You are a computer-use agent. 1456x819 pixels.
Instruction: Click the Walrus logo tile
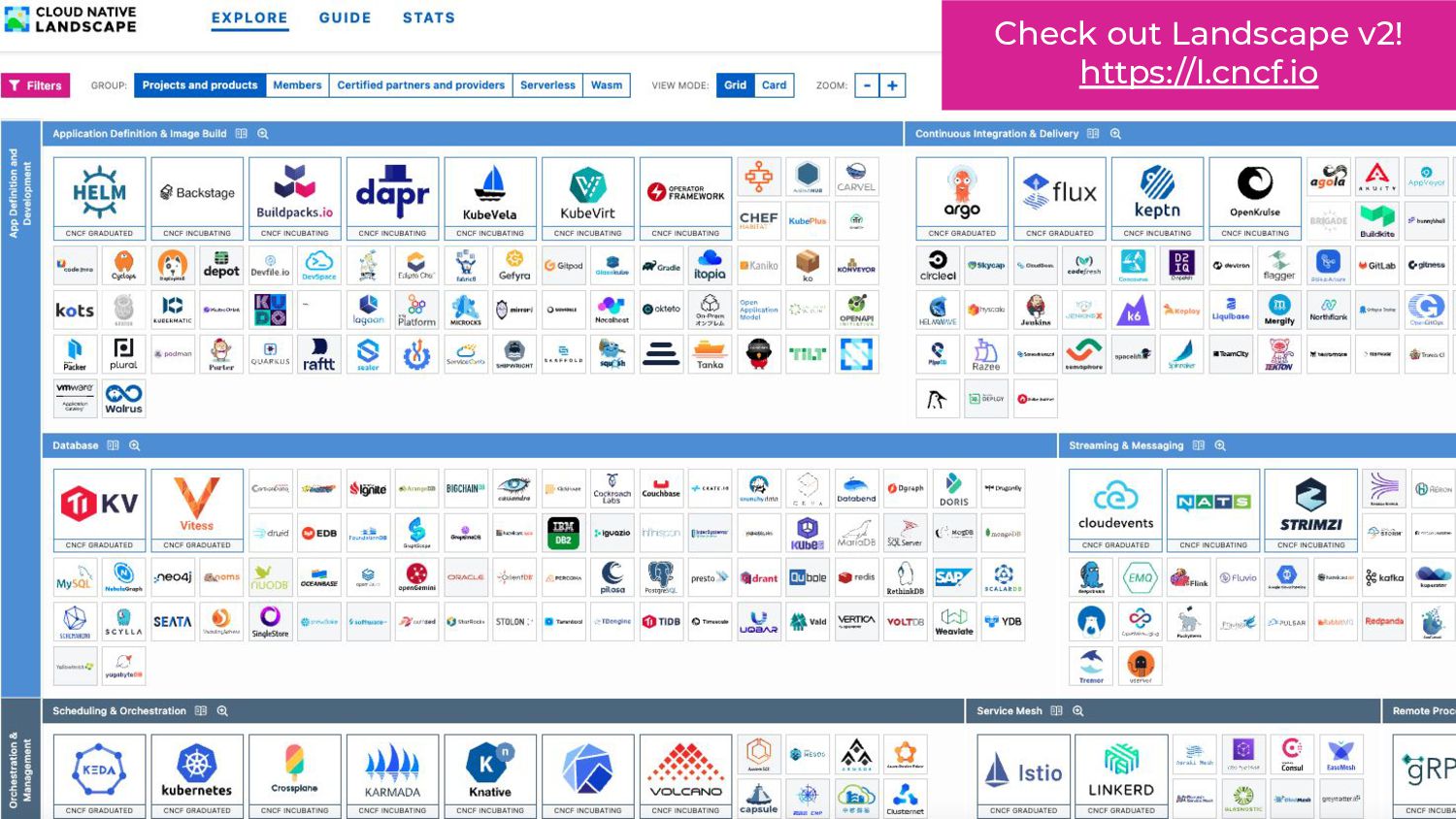(124, 399)
